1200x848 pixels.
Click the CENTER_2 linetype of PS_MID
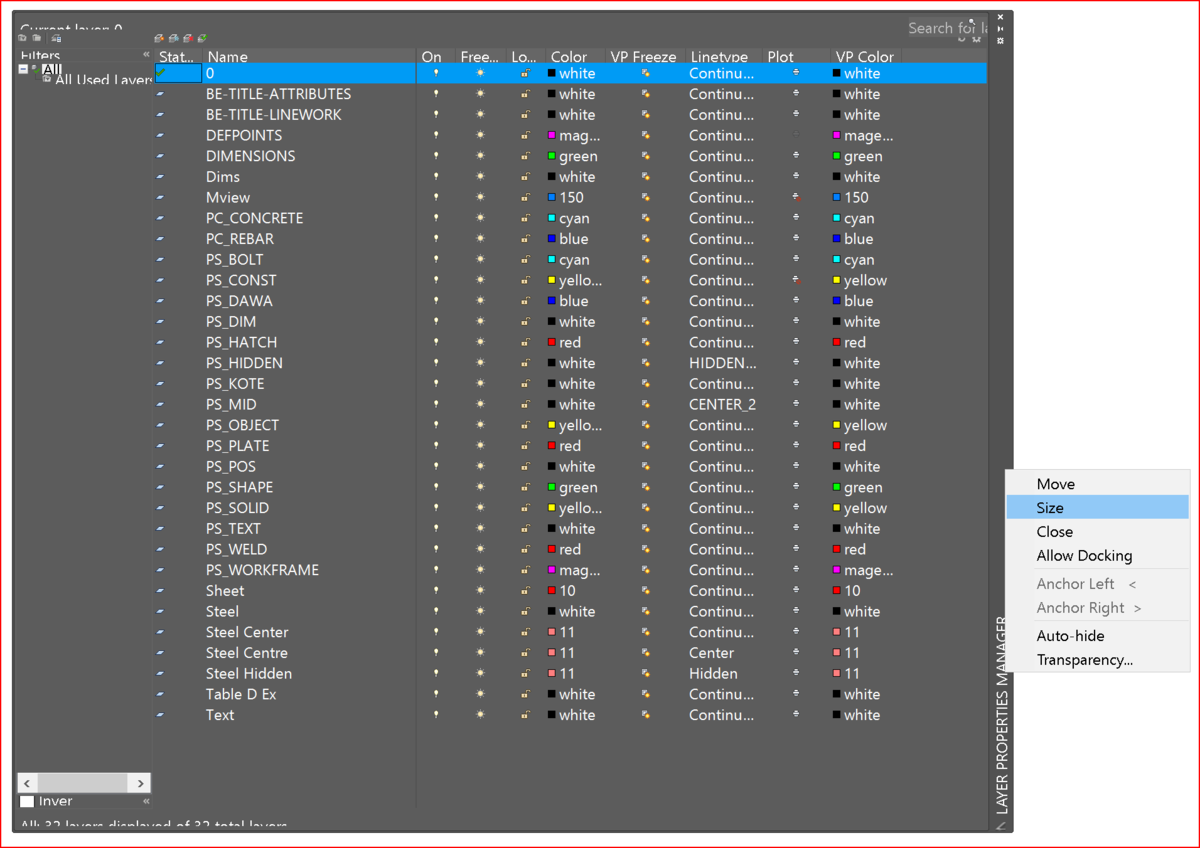[722, 405]
